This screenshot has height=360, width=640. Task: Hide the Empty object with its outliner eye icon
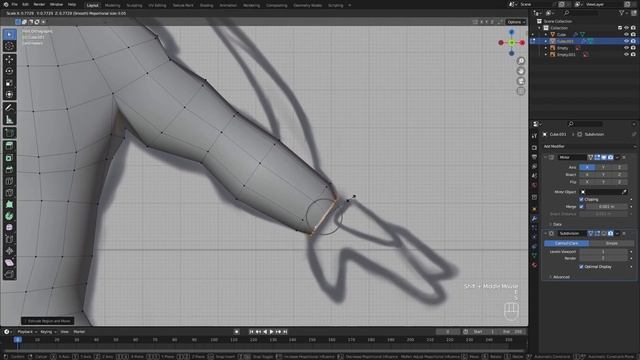click(x=626, y=48)
